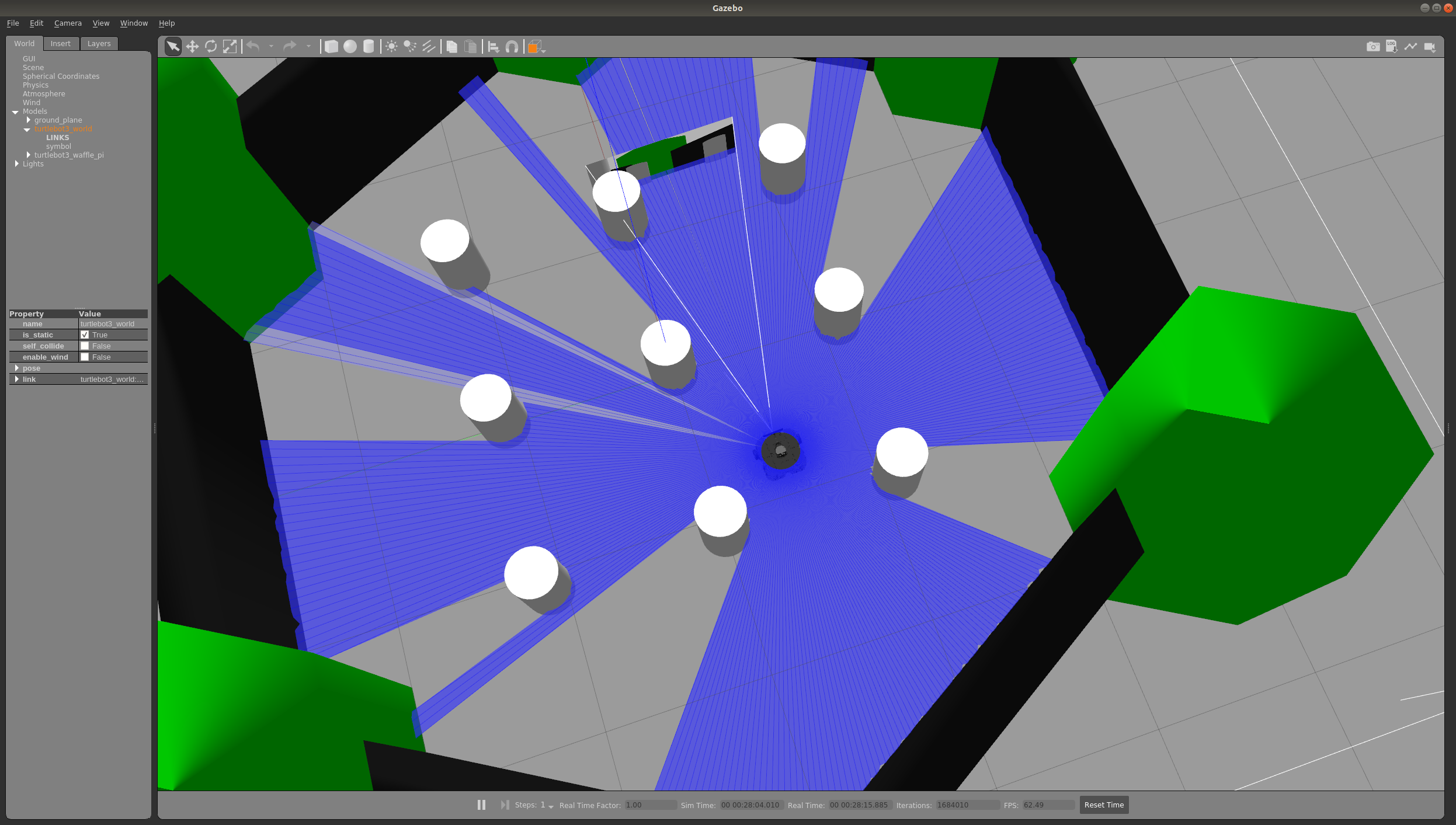1456x825 pixels.
Task: Enable the enable_wind checkbox
Action: (85, 357)
